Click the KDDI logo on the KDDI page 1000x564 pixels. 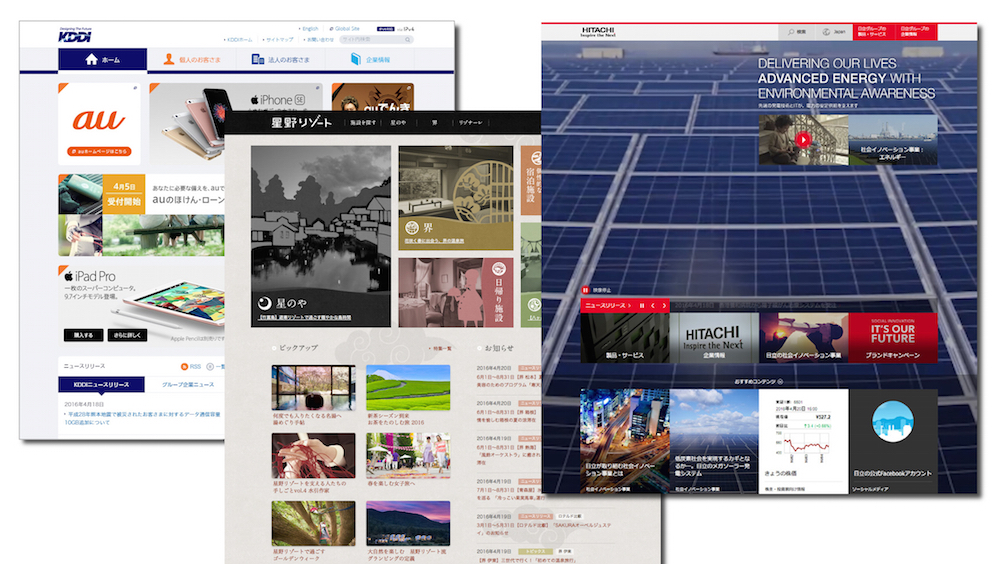coord(75,35)
